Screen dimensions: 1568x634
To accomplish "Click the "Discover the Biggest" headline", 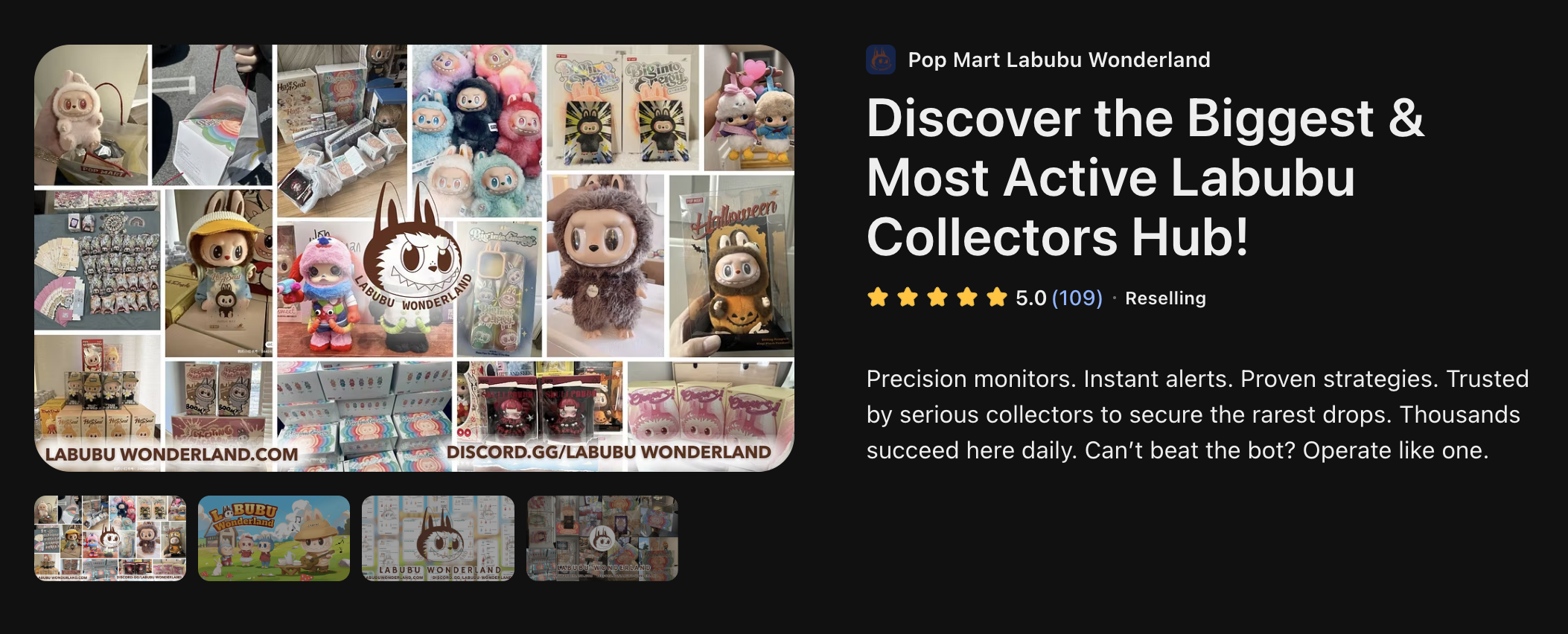I will [x=1145, y=177].
